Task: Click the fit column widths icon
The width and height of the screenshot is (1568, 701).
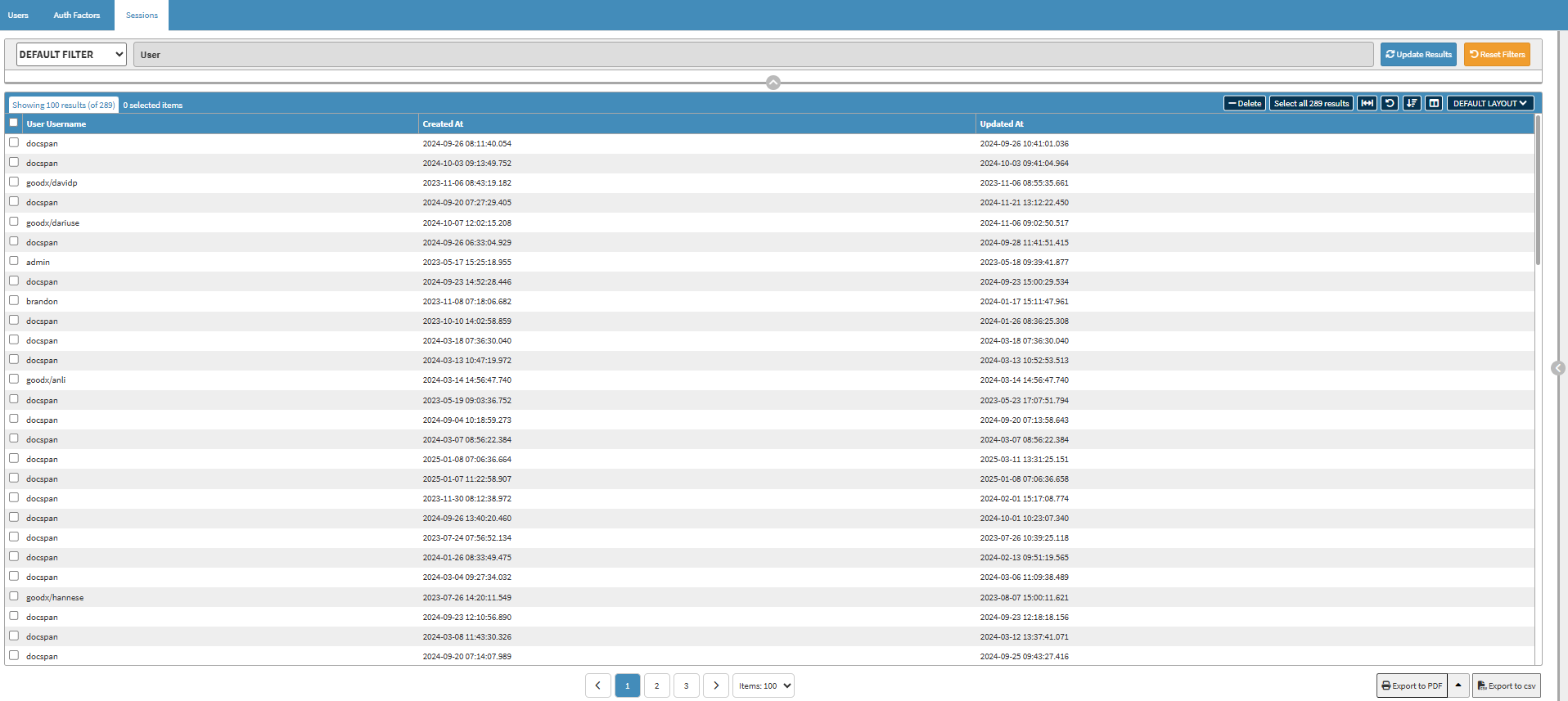Action: (1367, 103)
